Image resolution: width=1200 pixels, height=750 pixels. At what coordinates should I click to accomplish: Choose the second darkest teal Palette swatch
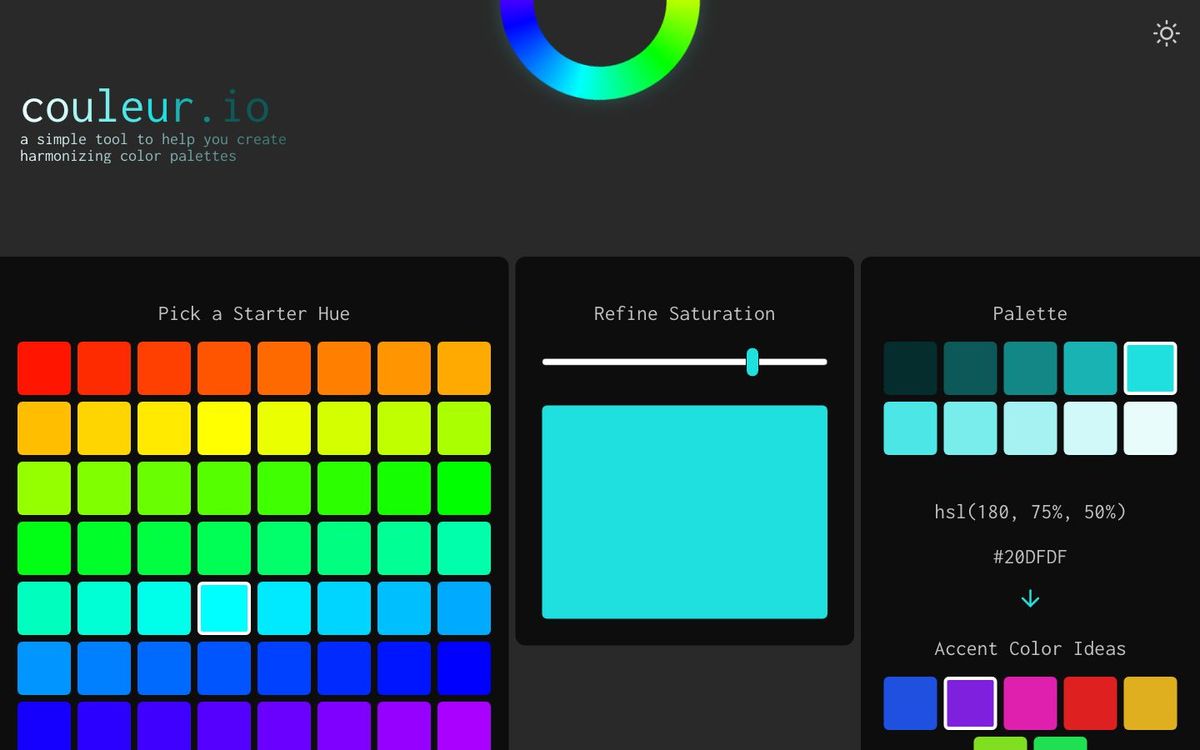pyautogui.click(x=970, y=368)
